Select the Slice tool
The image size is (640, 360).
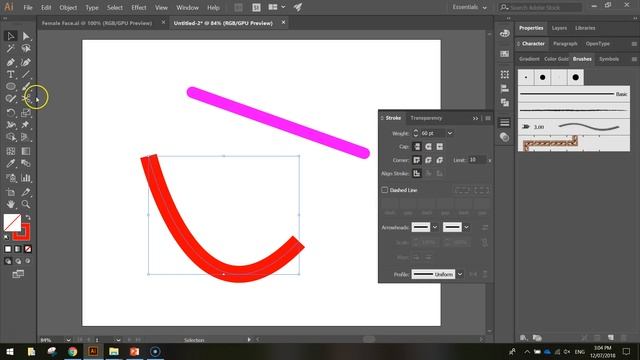tap(26, 192)
